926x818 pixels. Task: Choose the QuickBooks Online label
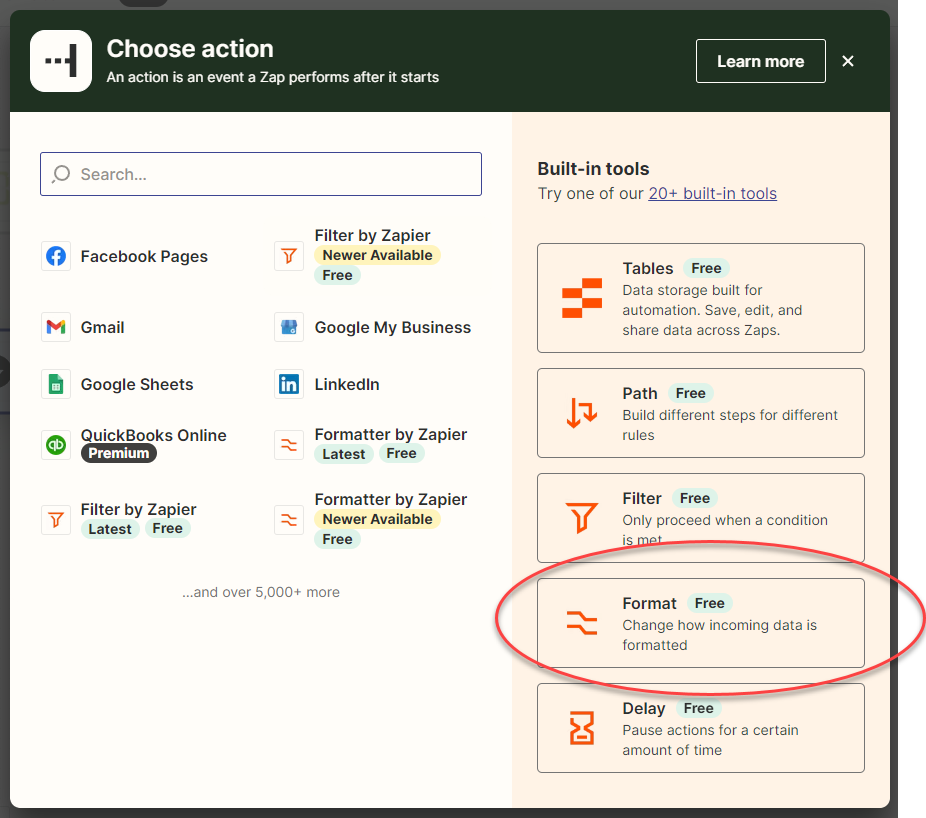point(154,435)
